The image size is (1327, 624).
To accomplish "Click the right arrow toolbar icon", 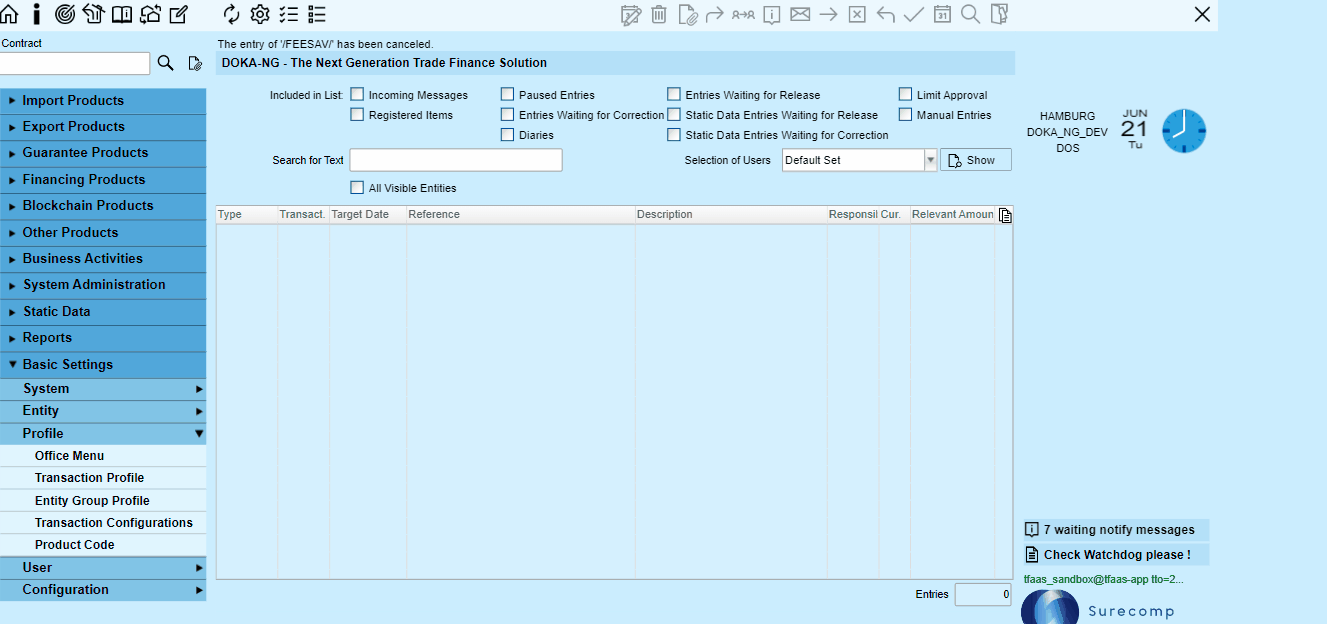I will coord(828,14).
